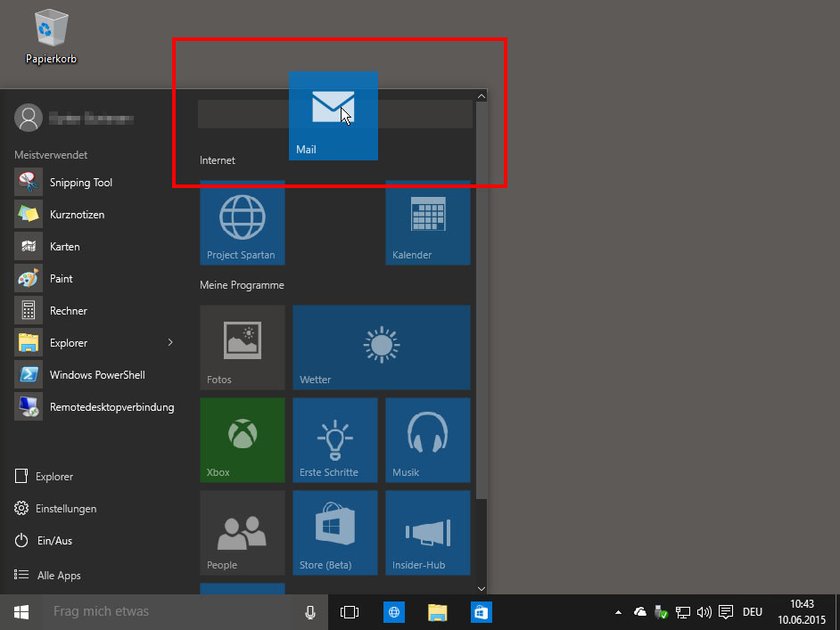Image resolution: width=840 pixels, height=630 pixels.
Task: Open Project Spartan globe icon on taskbar
Action: 394,612
